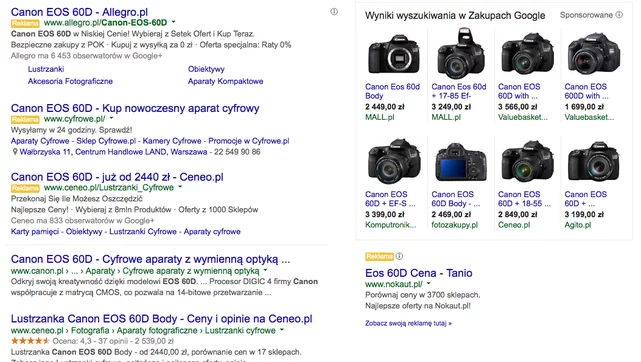Open Canon EOS 60D + EF-S product title

tap(390, 199)
